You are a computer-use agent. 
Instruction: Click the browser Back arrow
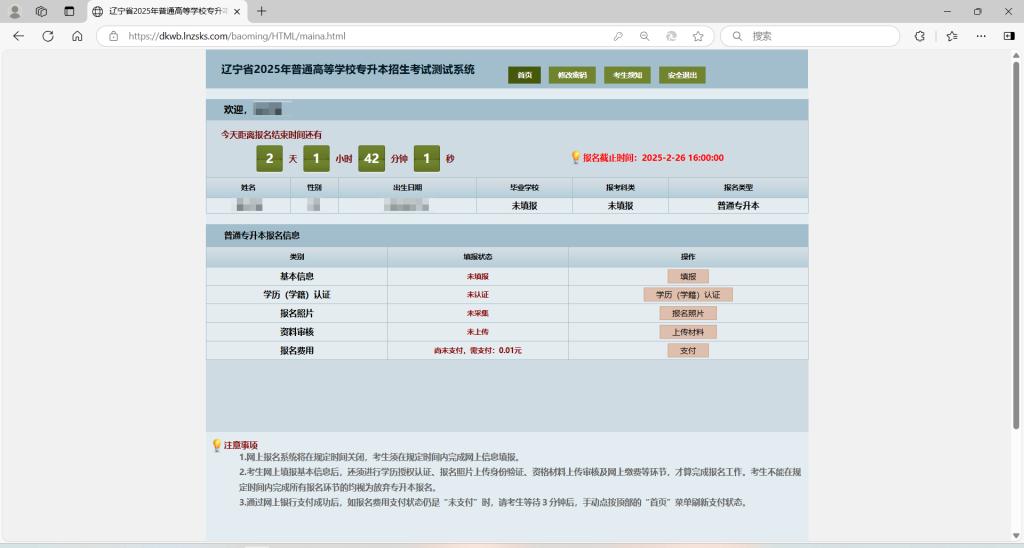pyautogui.click(x=18, y=36)
